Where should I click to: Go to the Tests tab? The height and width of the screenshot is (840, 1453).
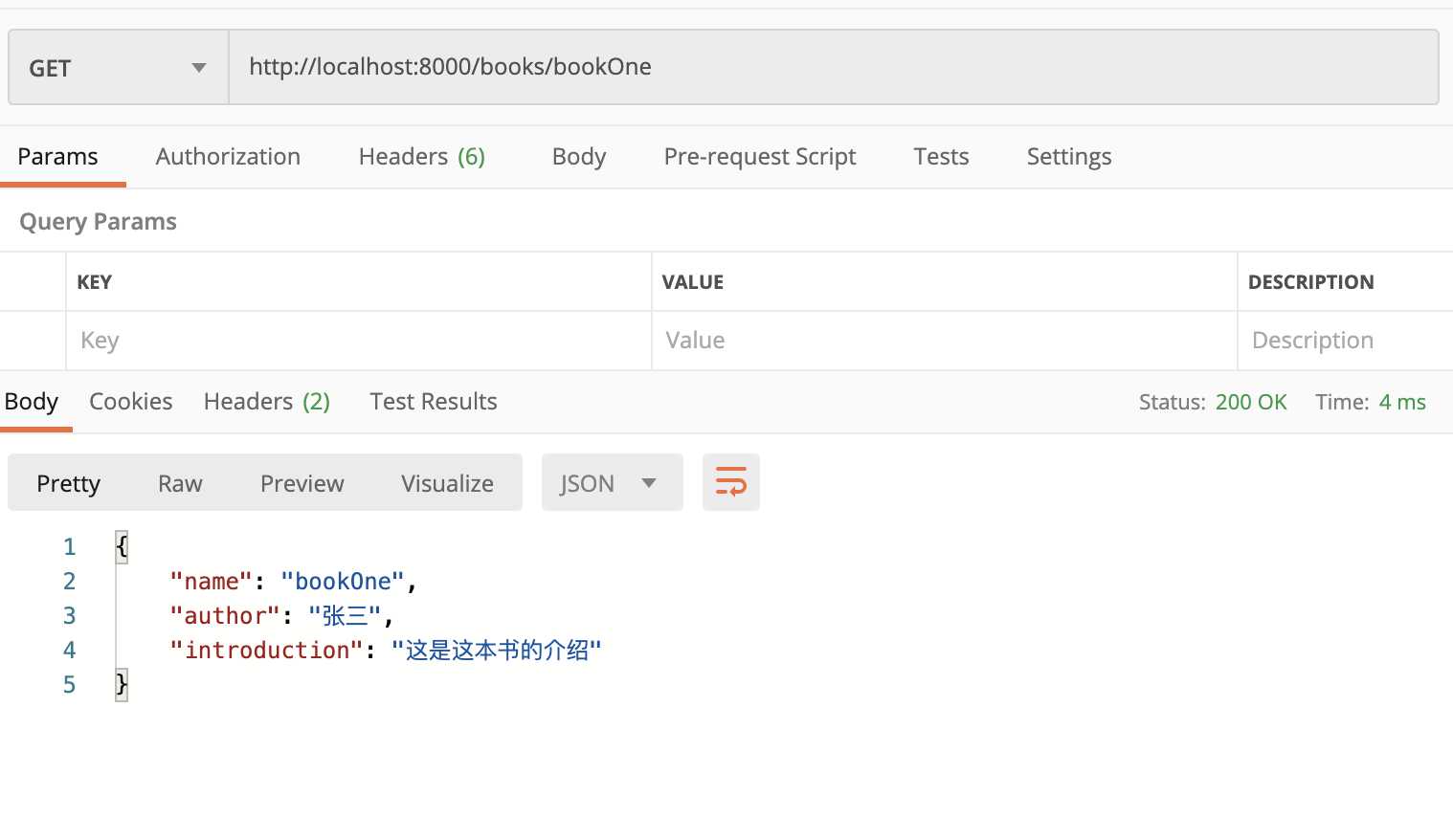941,156
